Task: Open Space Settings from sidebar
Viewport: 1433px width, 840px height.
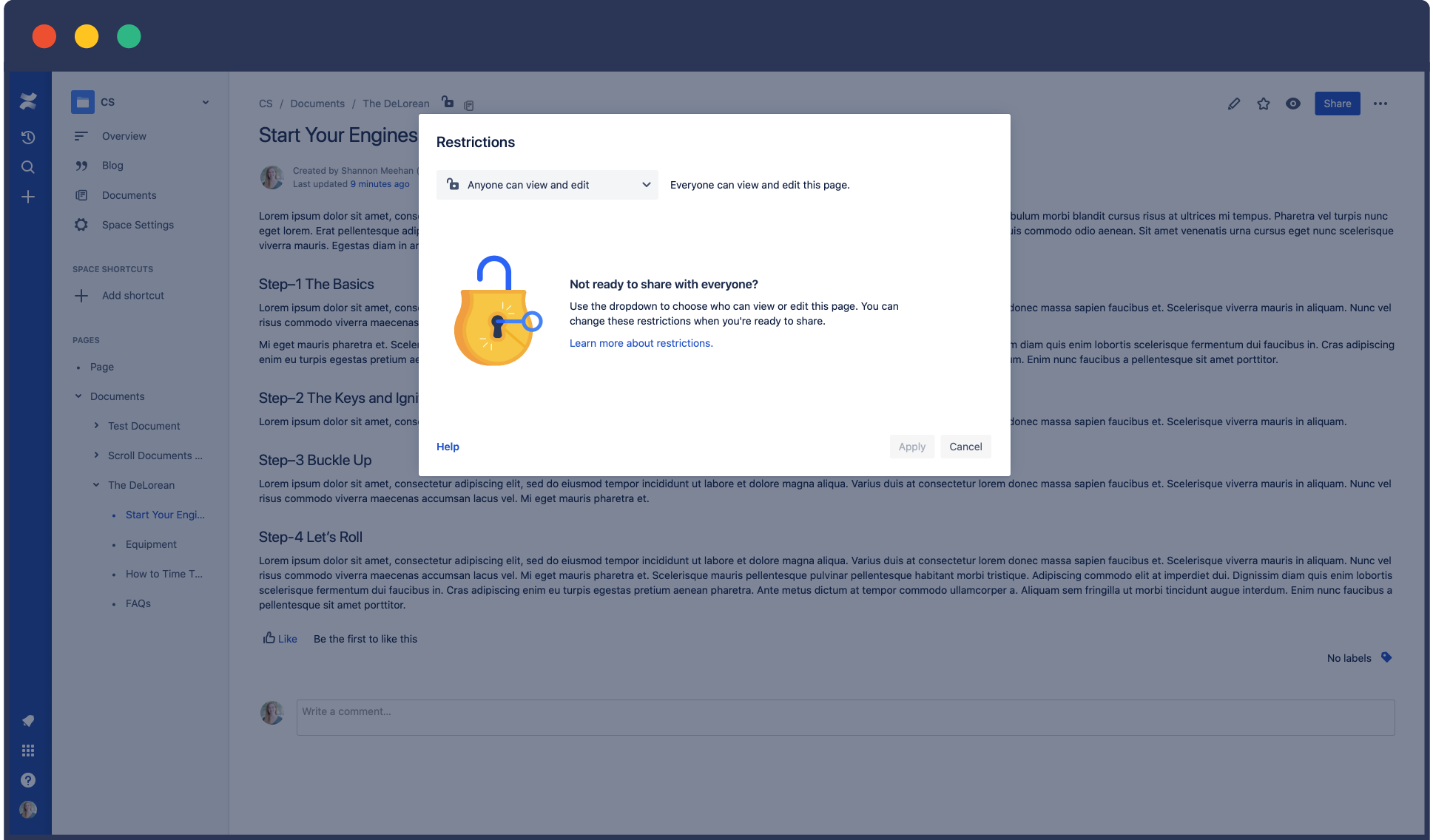Action: click(x=137, y=224)
